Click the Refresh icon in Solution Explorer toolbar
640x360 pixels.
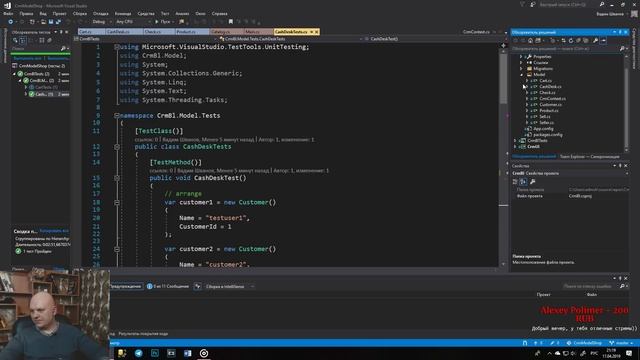pyautogui.click(x=571, y=40)
